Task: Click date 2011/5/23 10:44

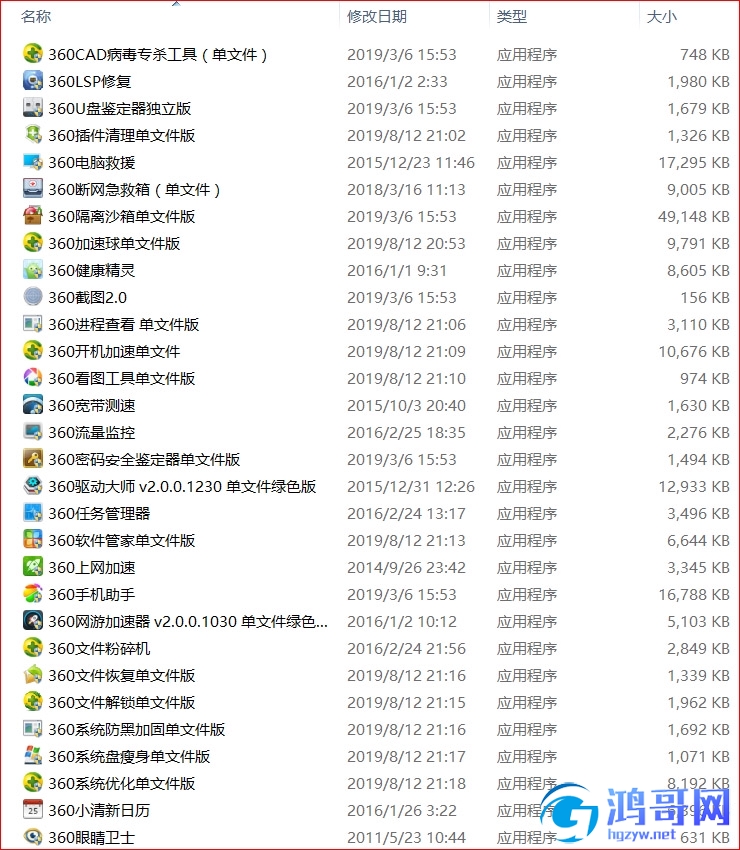Action: (x=406, y=838)
